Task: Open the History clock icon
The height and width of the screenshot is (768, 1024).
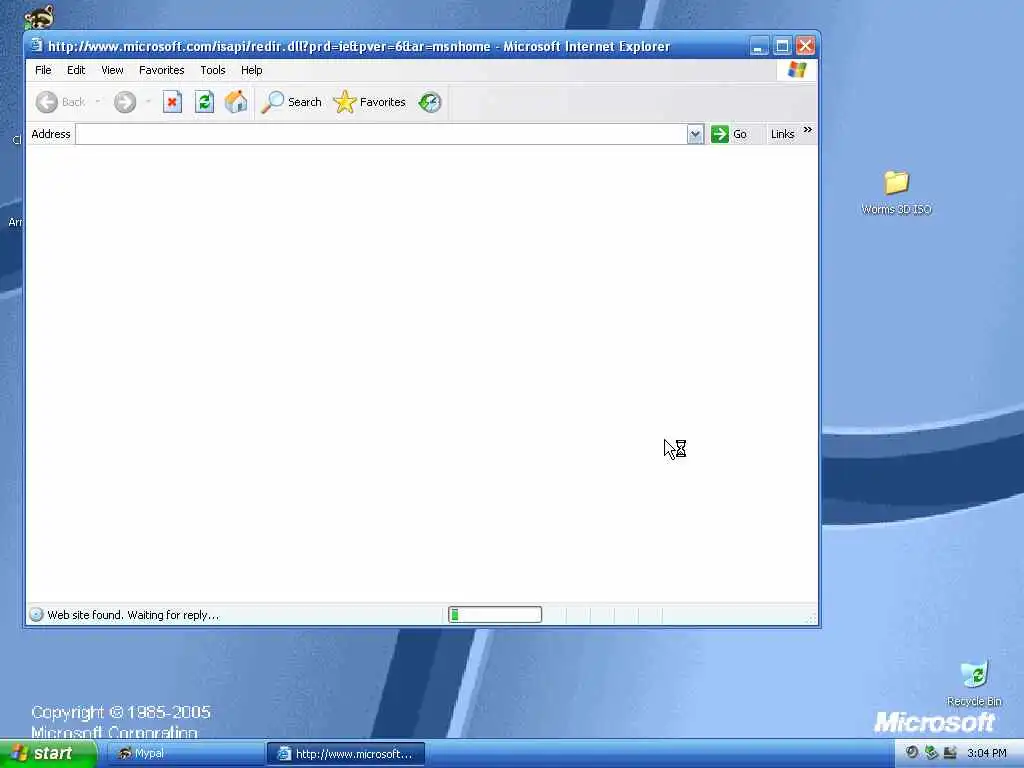Action: (x=430, y=102)
